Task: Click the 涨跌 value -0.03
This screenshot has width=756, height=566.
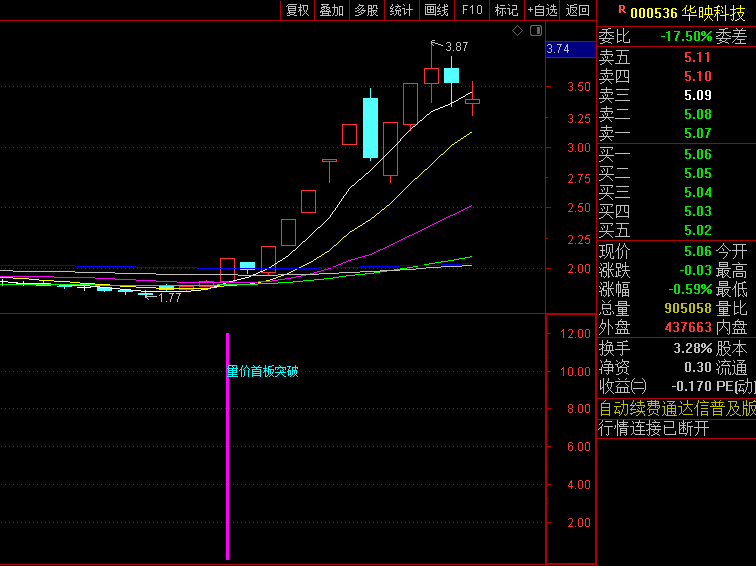Action: tap(695, 270)
